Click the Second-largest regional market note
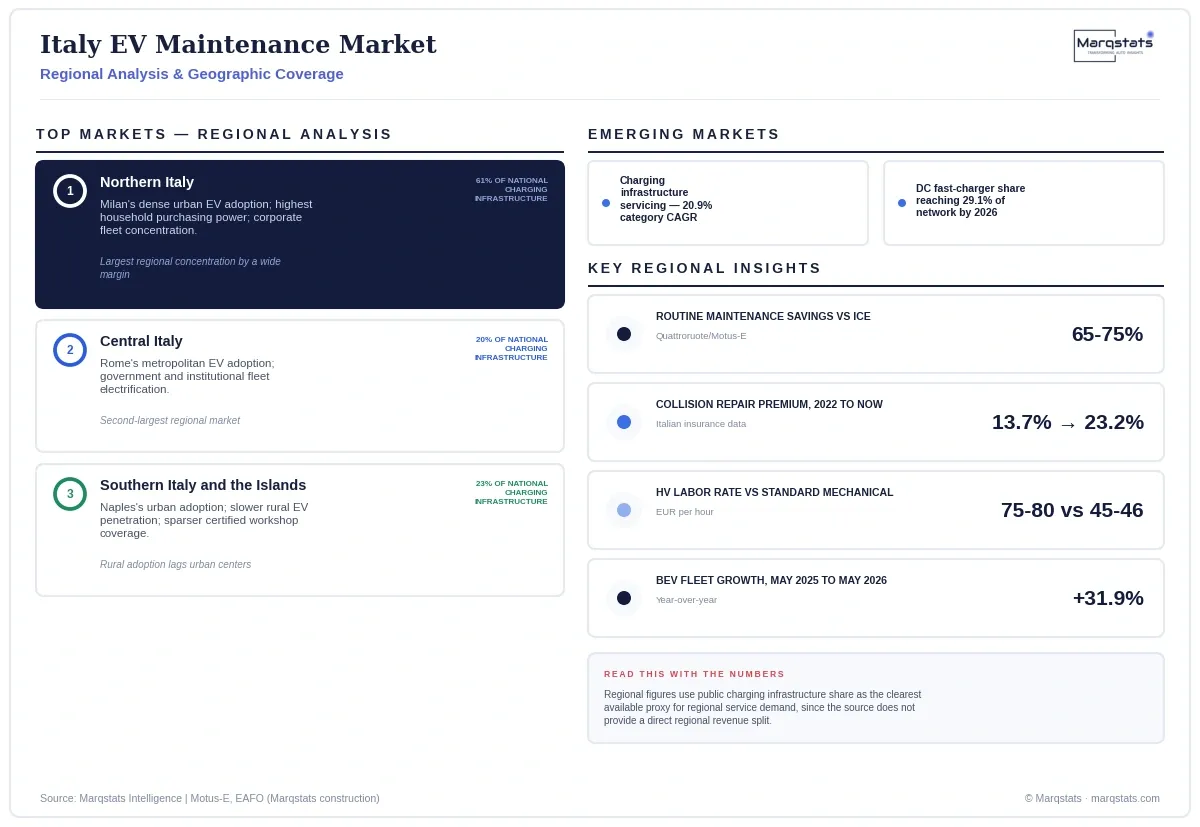This screenshot has height=827, width=1200. tap(170, 421)
